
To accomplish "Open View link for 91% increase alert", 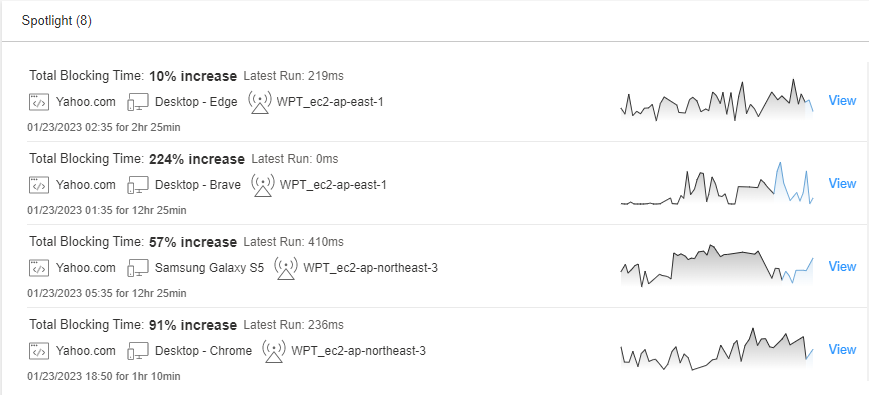I will (842, 350).
